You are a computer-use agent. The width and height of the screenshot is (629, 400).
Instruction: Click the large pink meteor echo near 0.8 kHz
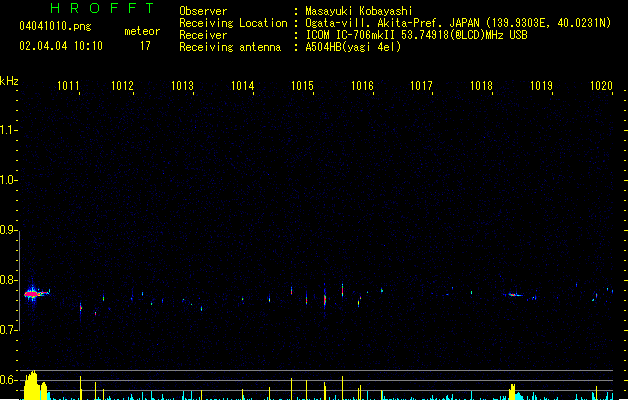pyautogui.click(x=32, y=294)
